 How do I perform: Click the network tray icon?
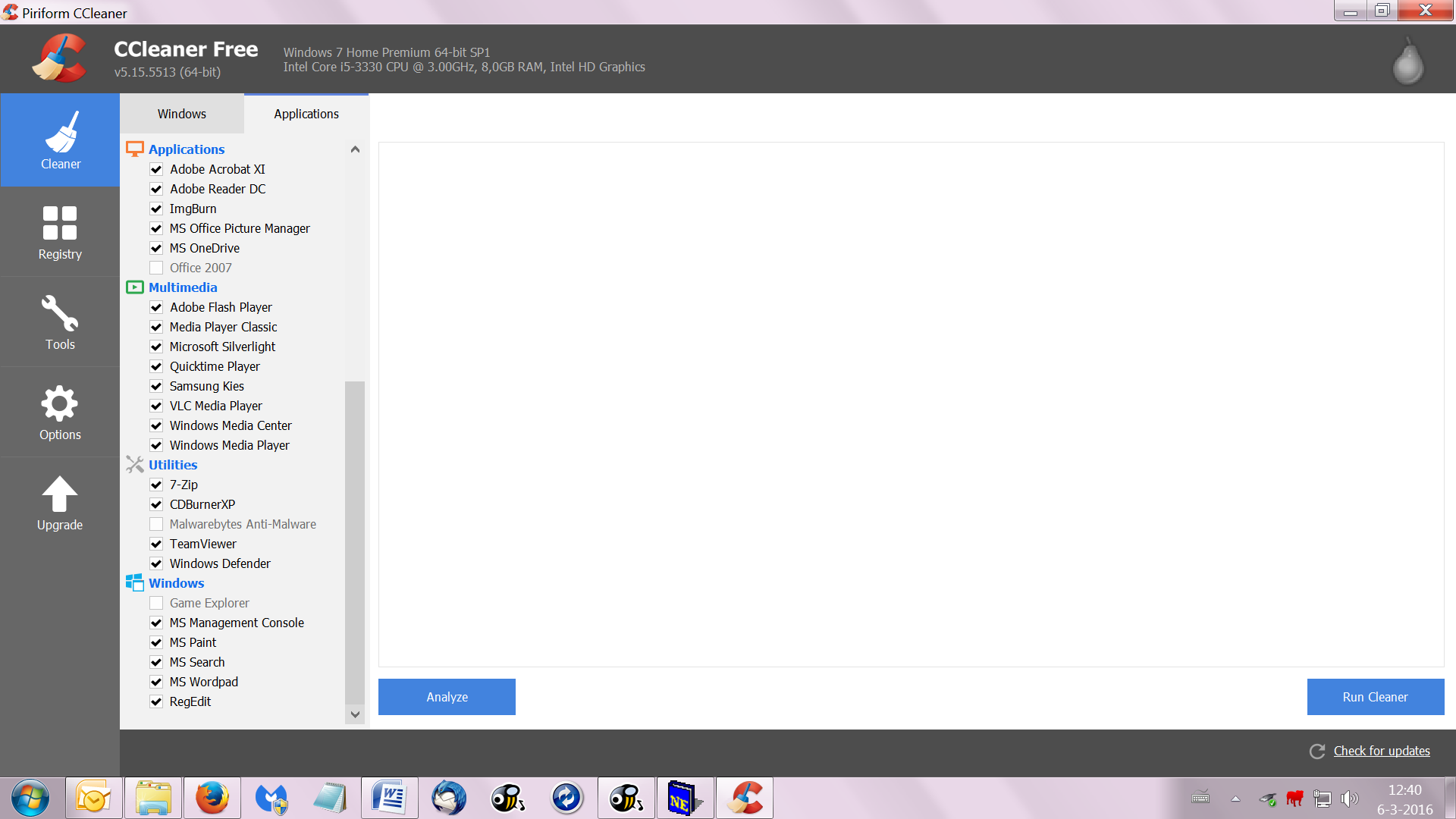click(x=1323, y=799)
